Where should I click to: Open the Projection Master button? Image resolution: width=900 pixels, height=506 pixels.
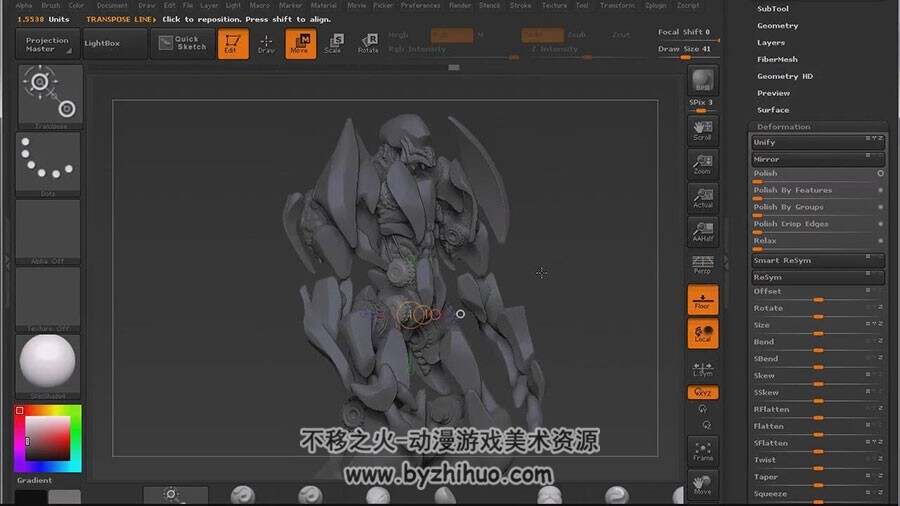click(46, 44)
